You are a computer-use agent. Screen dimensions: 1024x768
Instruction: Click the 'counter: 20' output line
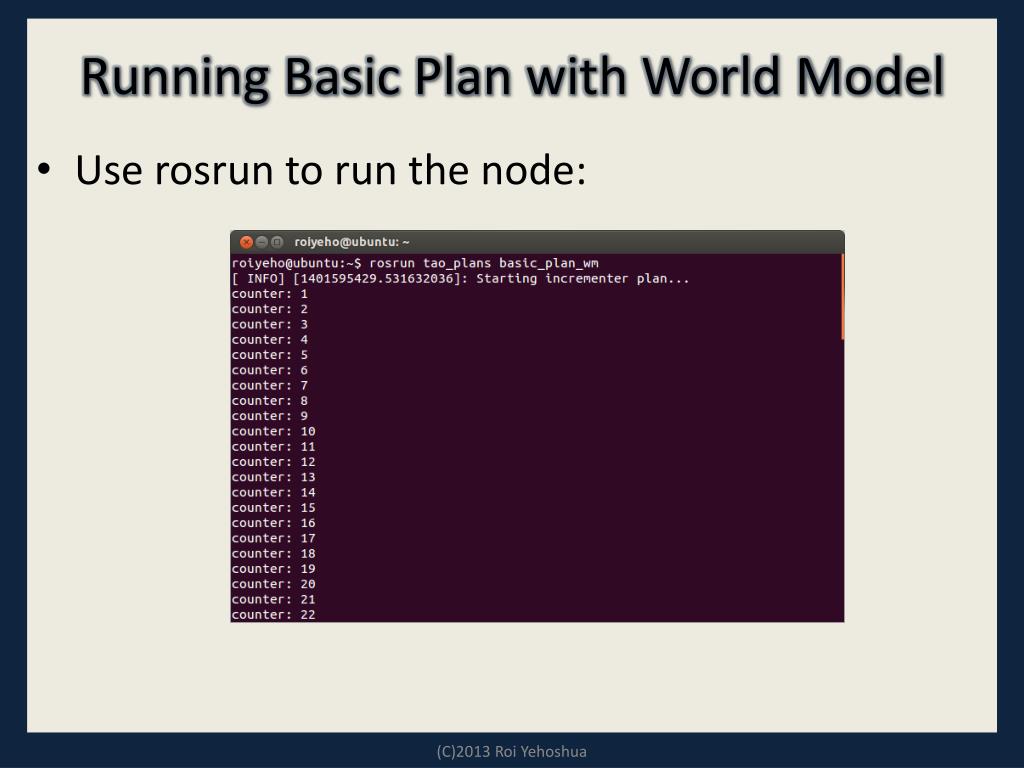274,584
